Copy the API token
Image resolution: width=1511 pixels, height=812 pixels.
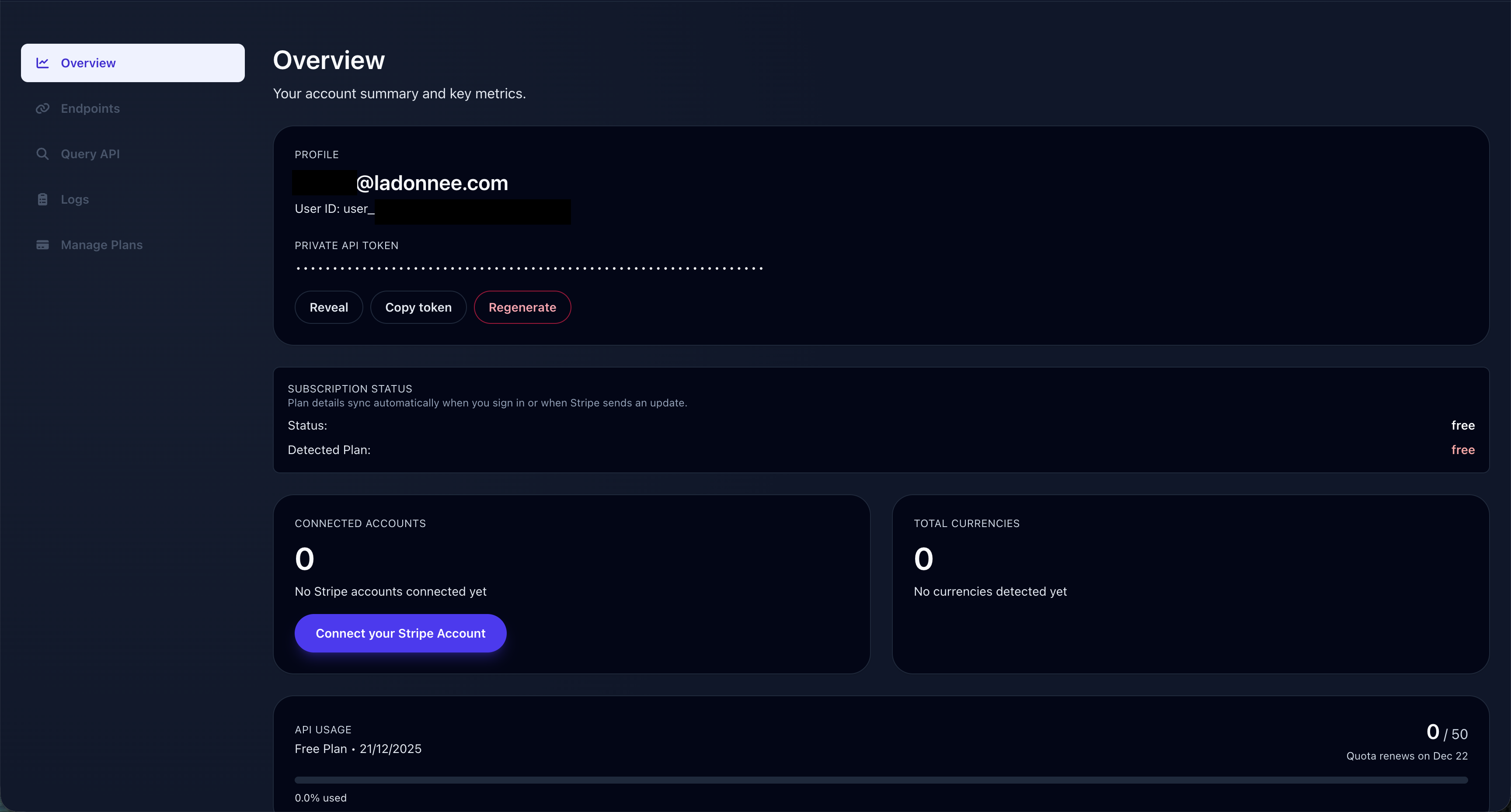click(x=418, y=307)
